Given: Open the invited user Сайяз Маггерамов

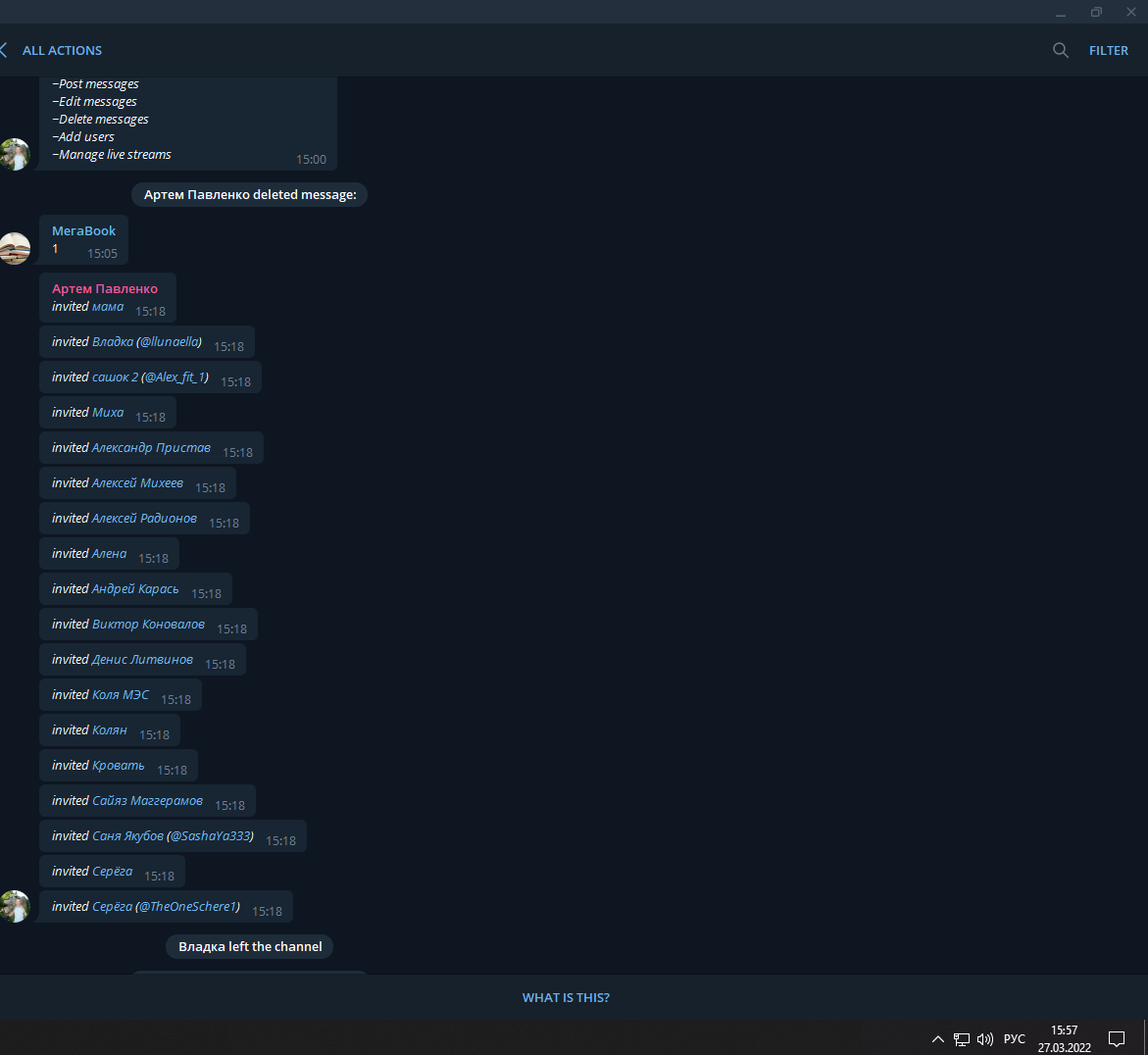Looking at the screenshot, I should coord(147,801).
